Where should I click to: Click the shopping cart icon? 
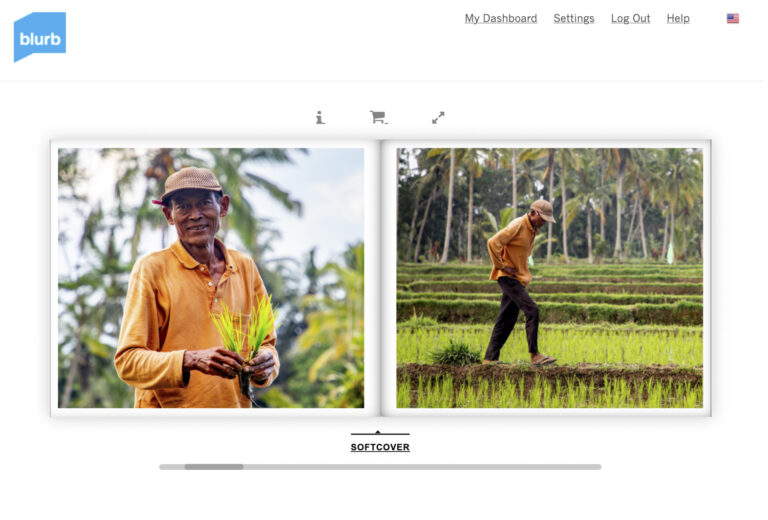click(x=378, y=117)
